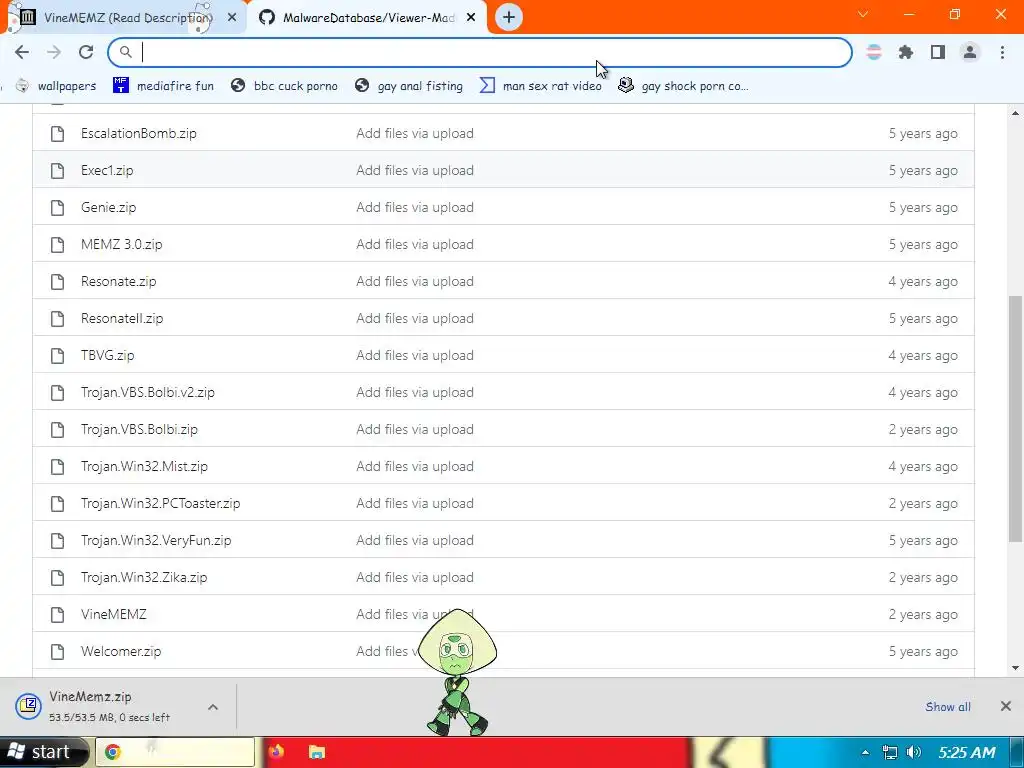The height and width of the screenshot is (768, 1024).
Task: Toggle the browser side panel icon
Action: pos(938,52)
